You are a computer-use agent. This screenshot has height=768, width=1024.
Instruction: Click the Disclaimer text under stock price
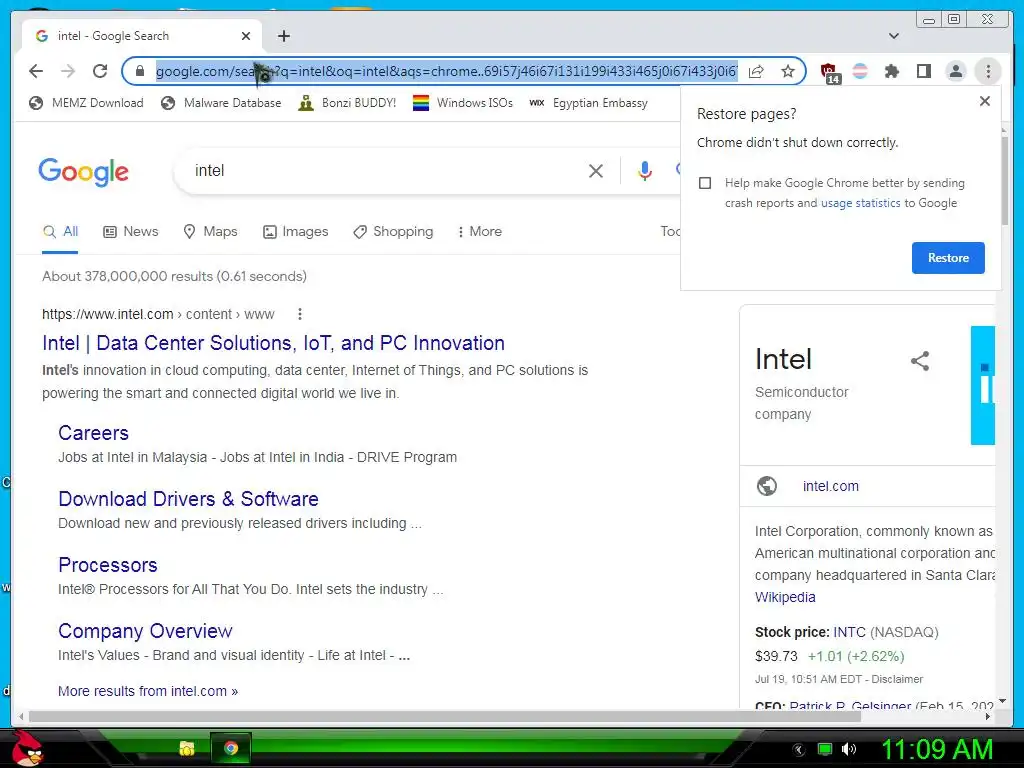(897, 679)
